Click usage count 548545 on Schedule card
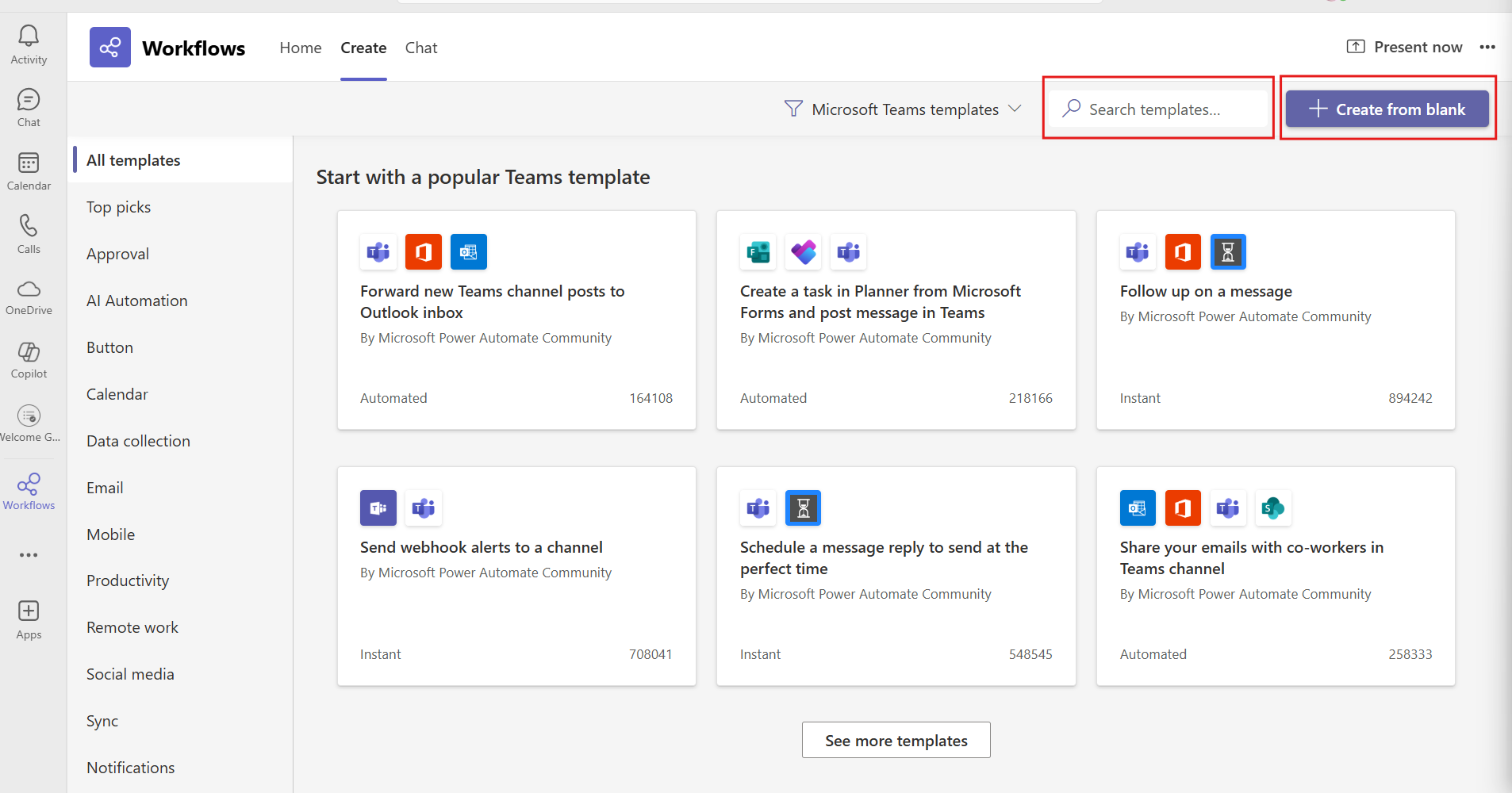1512x793 pixels. (1030, 654)
